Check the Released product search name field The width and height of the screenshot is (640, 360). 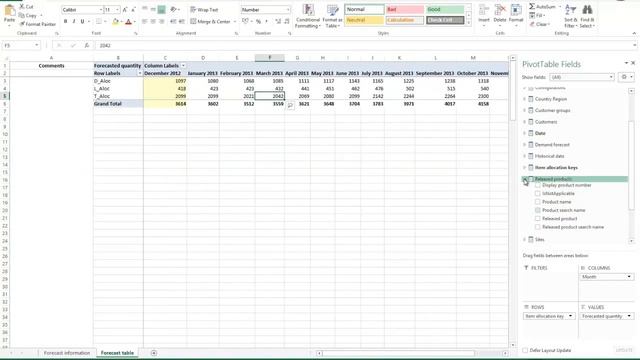(538, 227)
